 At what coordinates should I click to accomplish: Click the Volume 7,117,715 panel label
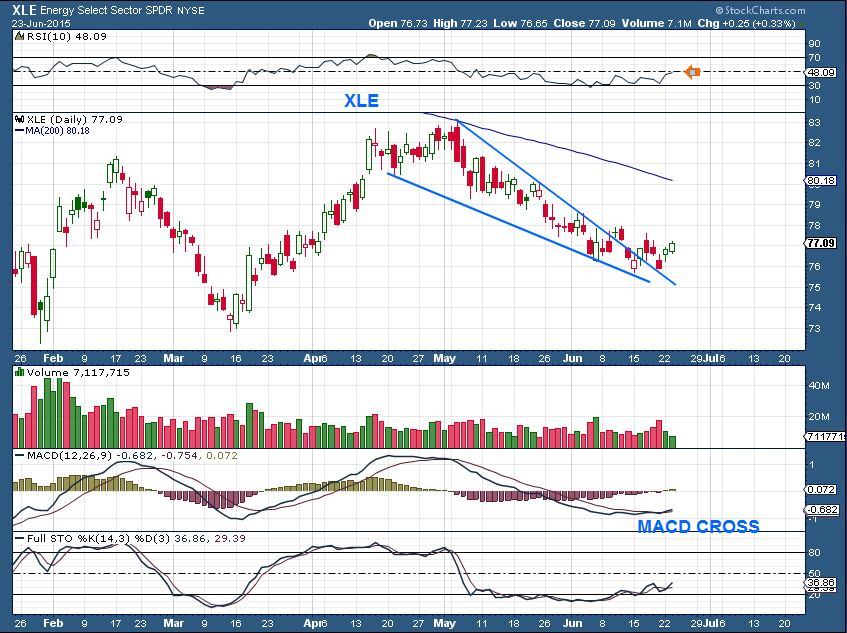point(78,372)
